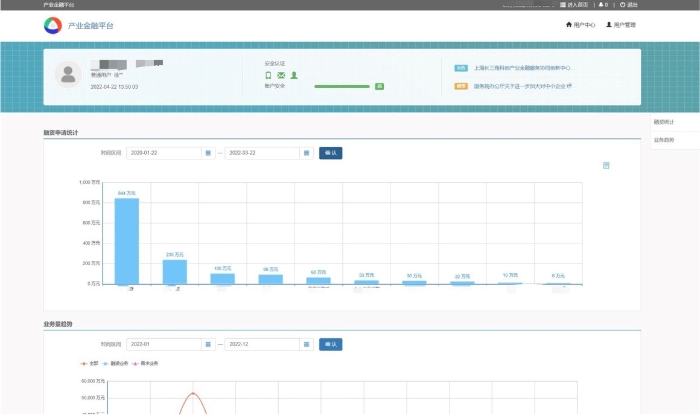Click the green account security progress bar
The height and width of the screenshot is (415, 700).
(x=342, y=87)
